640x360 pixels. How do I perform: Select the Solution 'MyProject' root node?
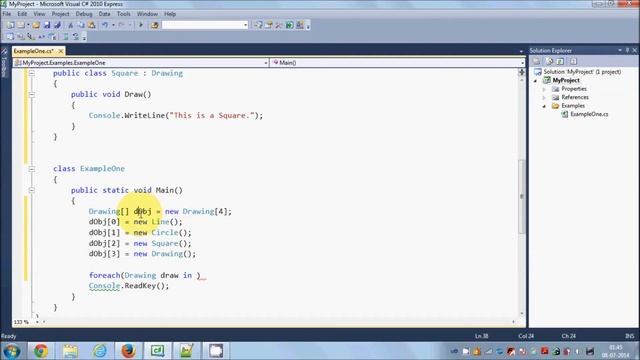(x=582, y=72)
